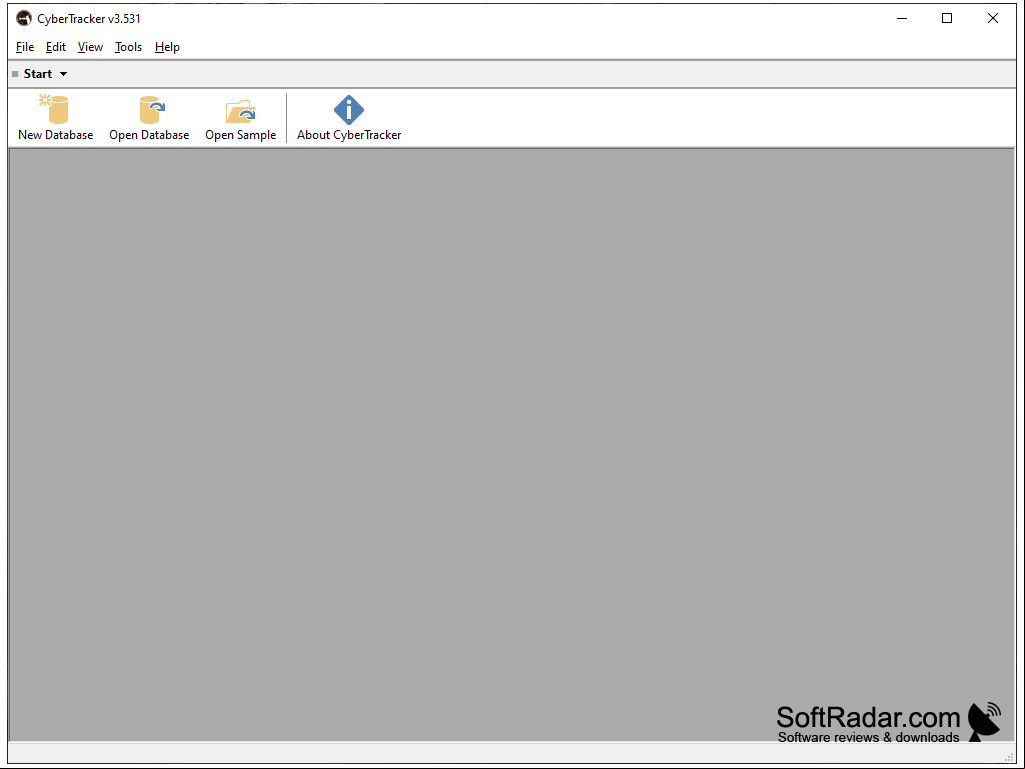1025x769 pixels.
Task: Open the Tools menu
Action: pyautogui.click(x=128, y=47)
